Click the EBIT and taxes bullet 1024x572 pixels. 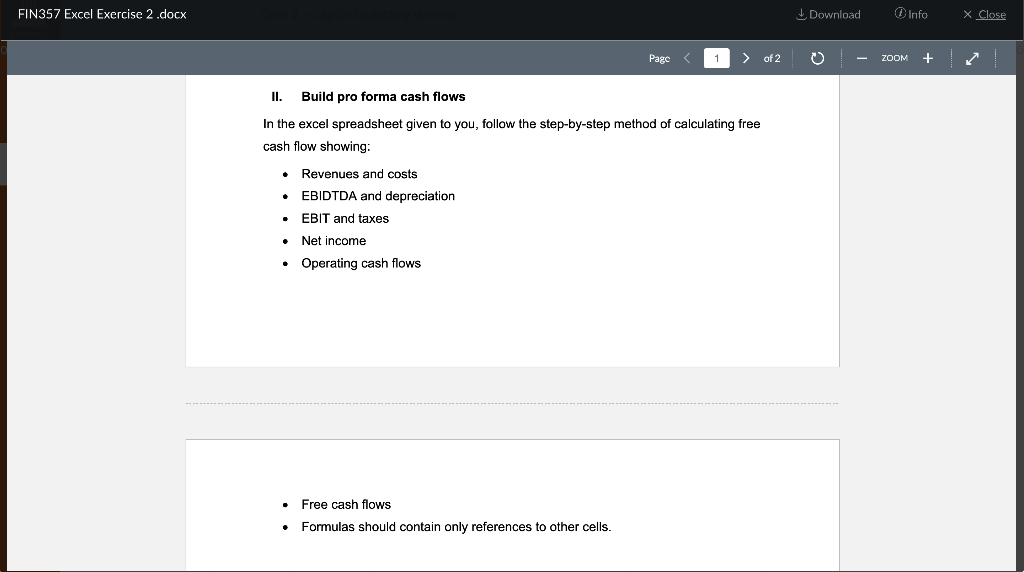tap(345, 218)
